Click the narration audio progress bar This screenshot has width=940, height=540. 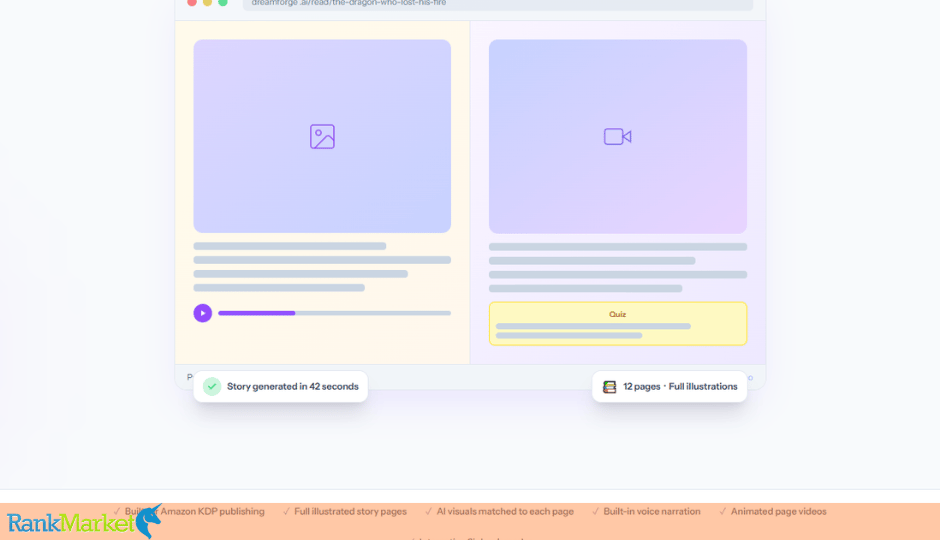[x=335, y=313]
